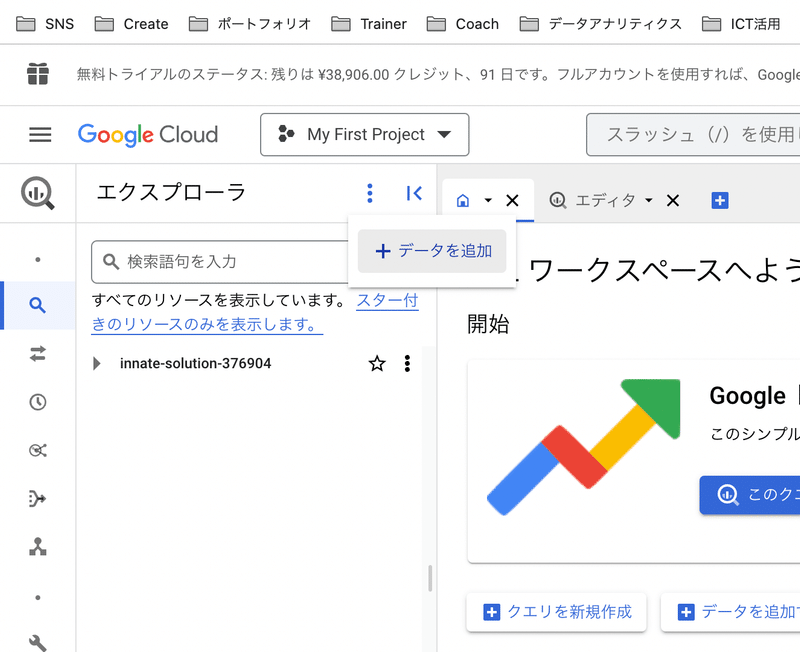The height and width of the screenshot is (652, 800).
Task: Open actions menu for innate-solution-376904
Action: (407, 364)
